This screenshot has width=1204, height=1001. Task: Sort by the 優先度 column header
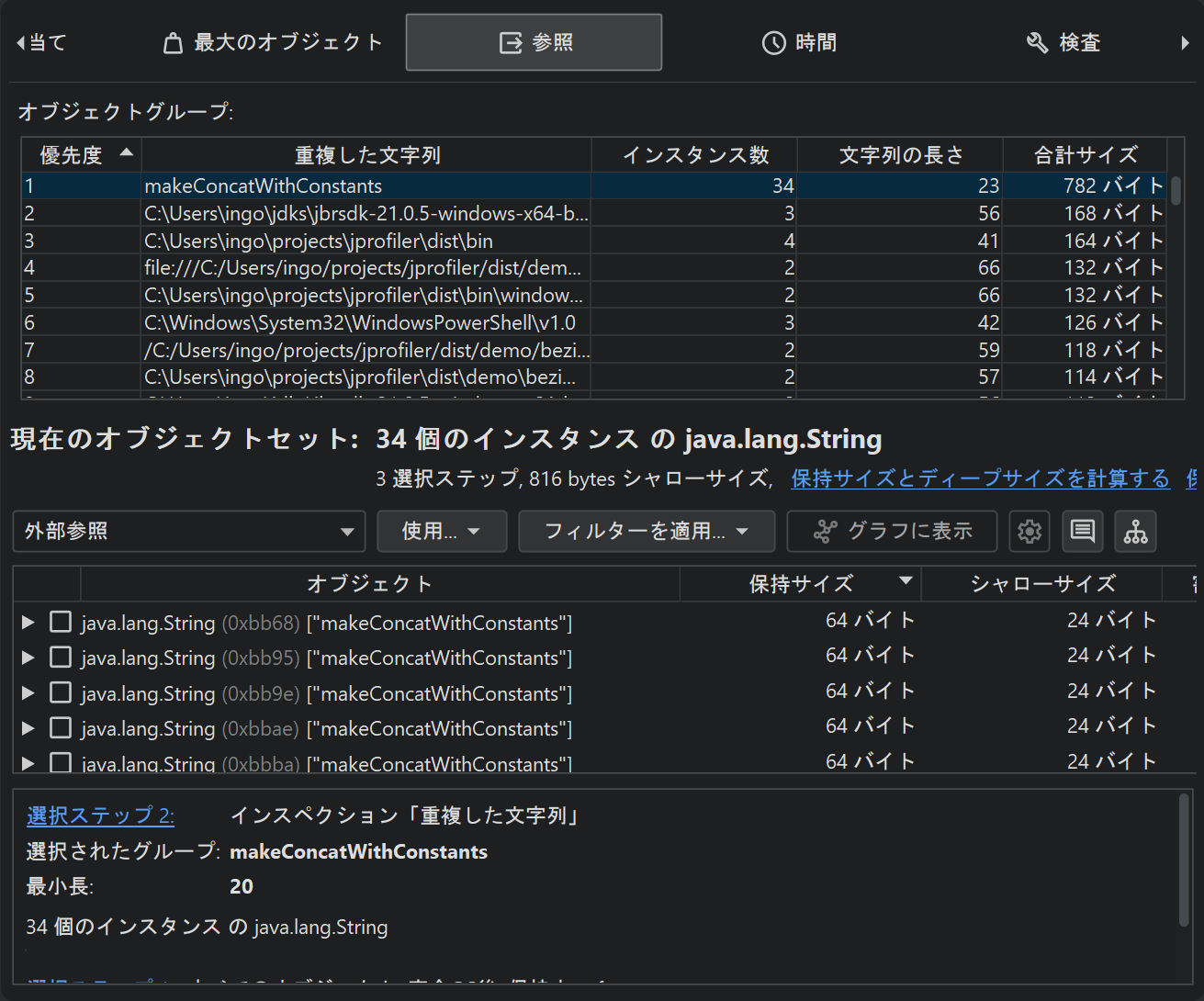pos(81,155)
